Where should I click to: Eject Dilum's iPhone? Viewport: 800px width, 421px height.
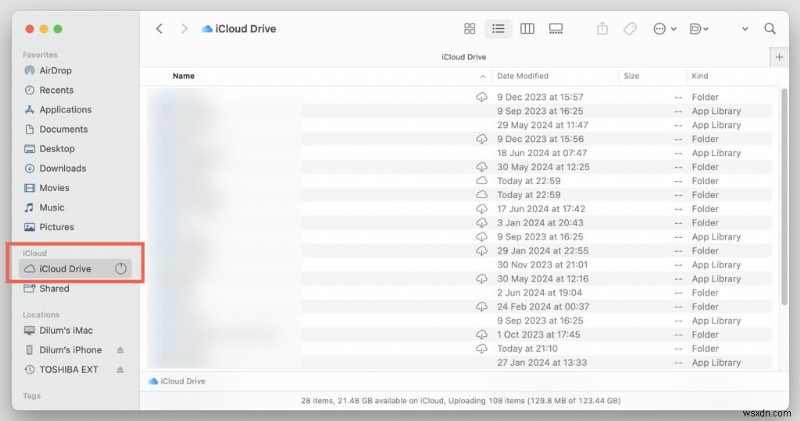pyautogui.click(x=120, y=350)
